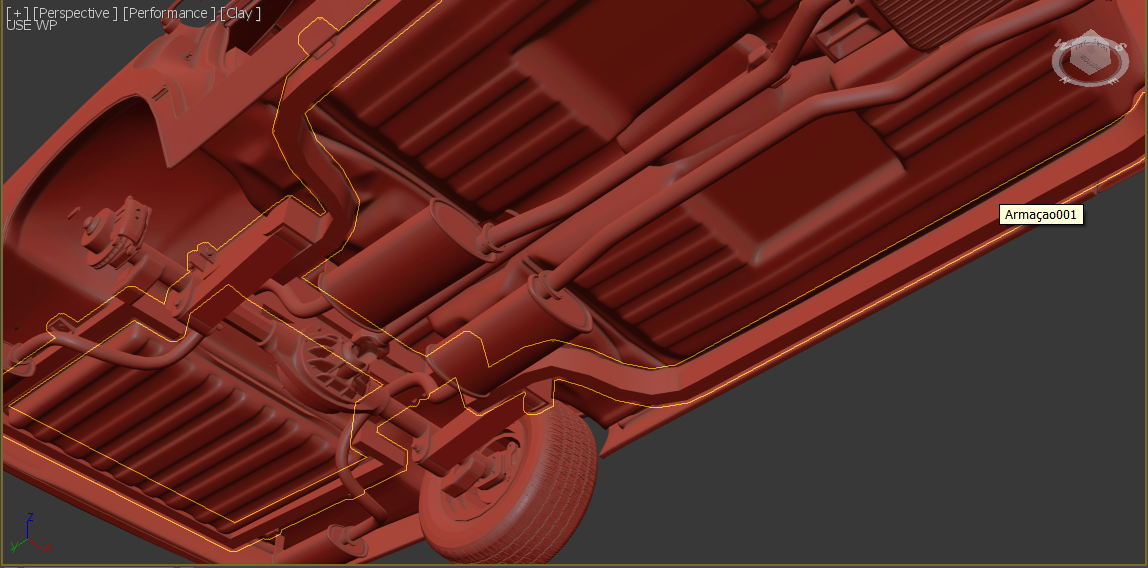Click the USE WP viewport text

(x=31, y=26)
